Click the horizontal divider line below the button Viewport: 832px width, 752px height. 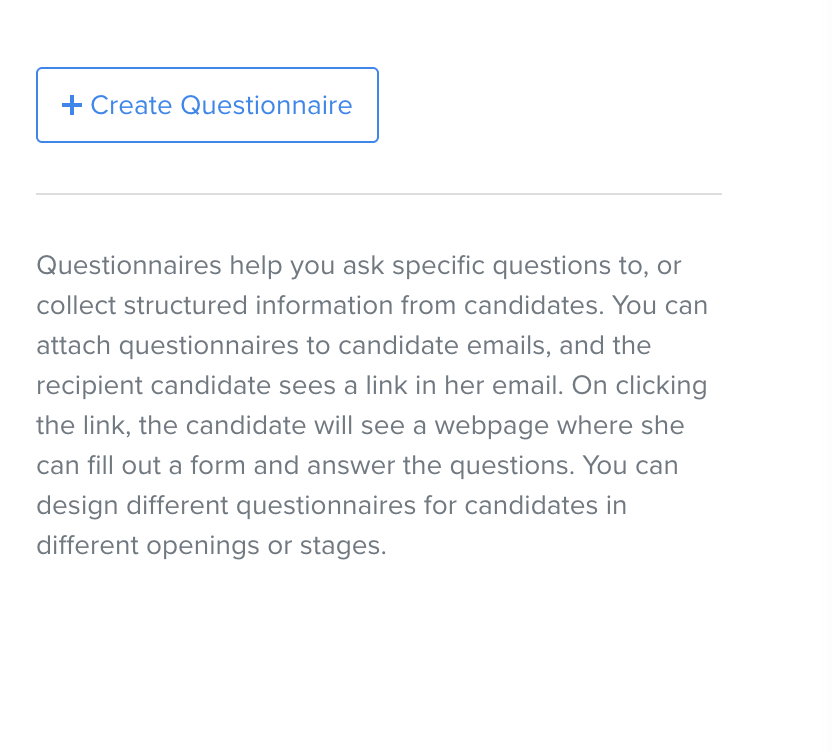[x=379, y=194]
